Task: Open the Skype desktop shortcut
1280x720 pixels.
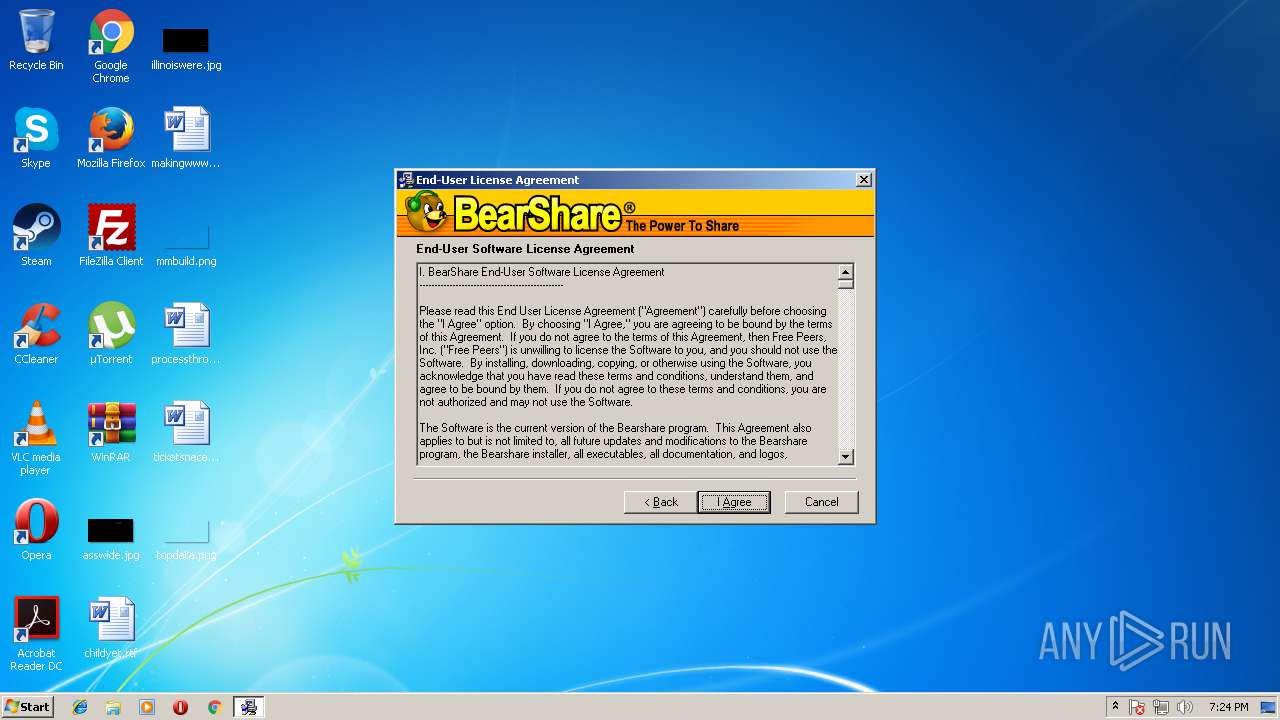Action: click(36, 138)
